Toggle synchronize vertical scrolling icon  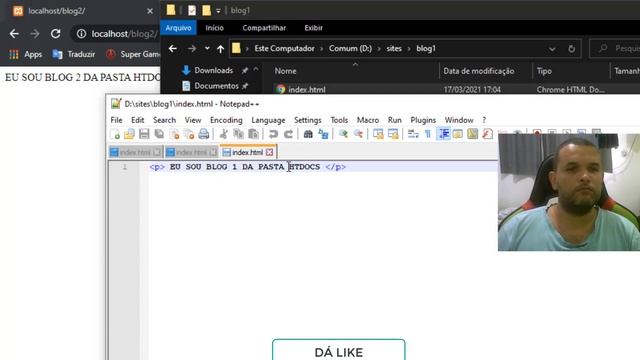(378, 134)
